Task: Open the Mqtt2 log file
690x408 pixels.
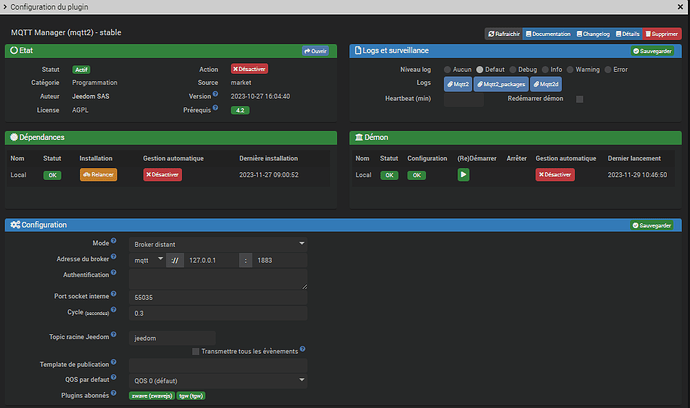Action: [x=458, y=84]
